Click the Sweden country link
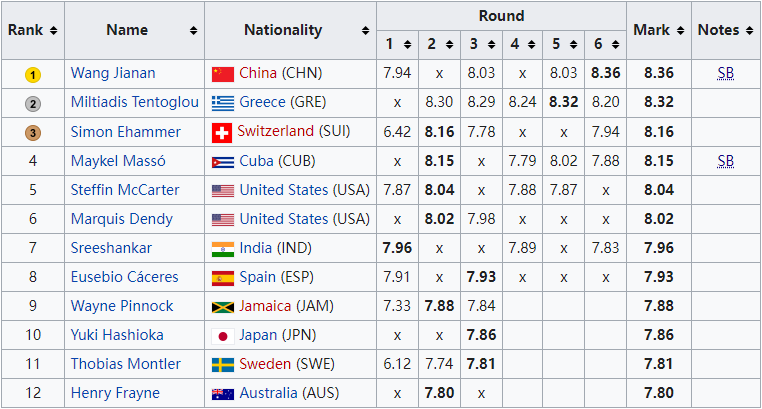The image size is (762, 409). point(266,364)
